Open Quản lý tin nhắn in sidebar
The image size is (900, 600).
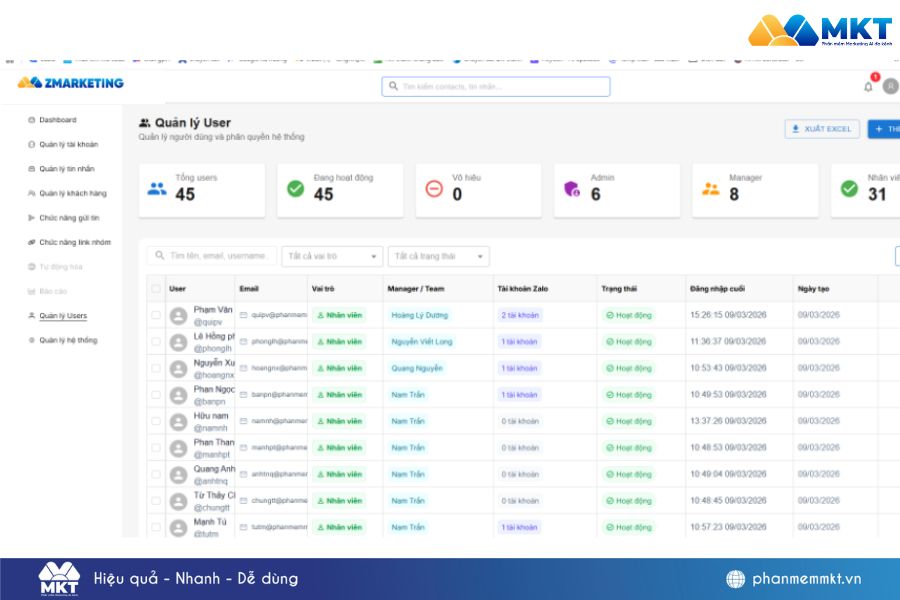point(61,169)
